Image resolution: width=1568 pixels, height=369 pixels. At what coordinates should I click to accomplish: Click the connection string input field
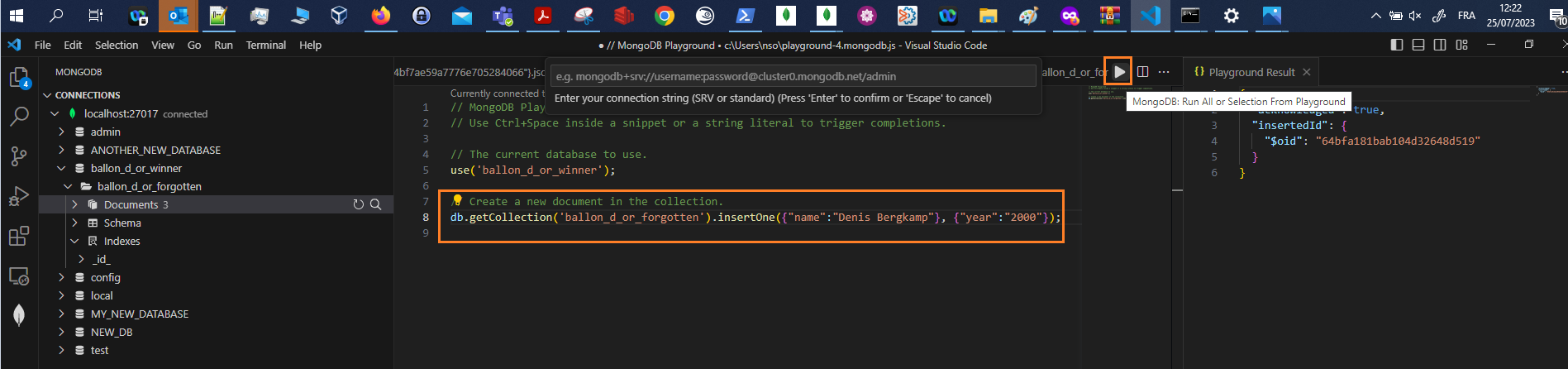pos(792,76)
